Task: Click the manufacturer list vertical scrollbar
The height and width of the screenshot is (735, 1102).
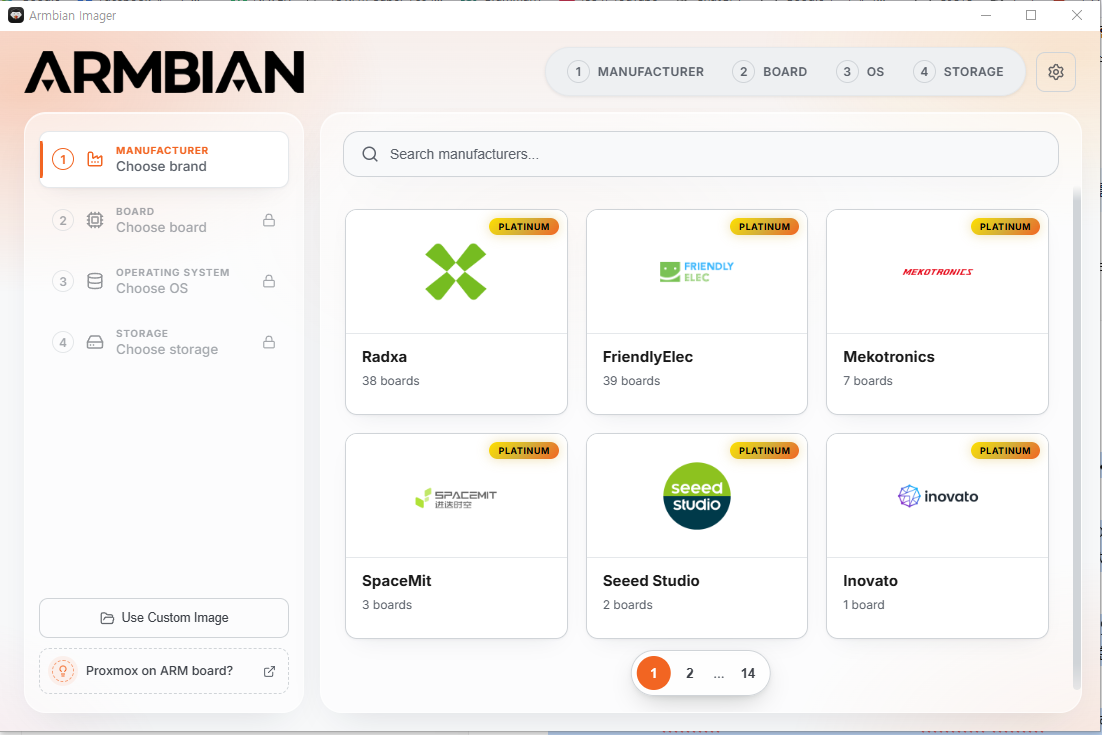Action: click(1077, 439)
